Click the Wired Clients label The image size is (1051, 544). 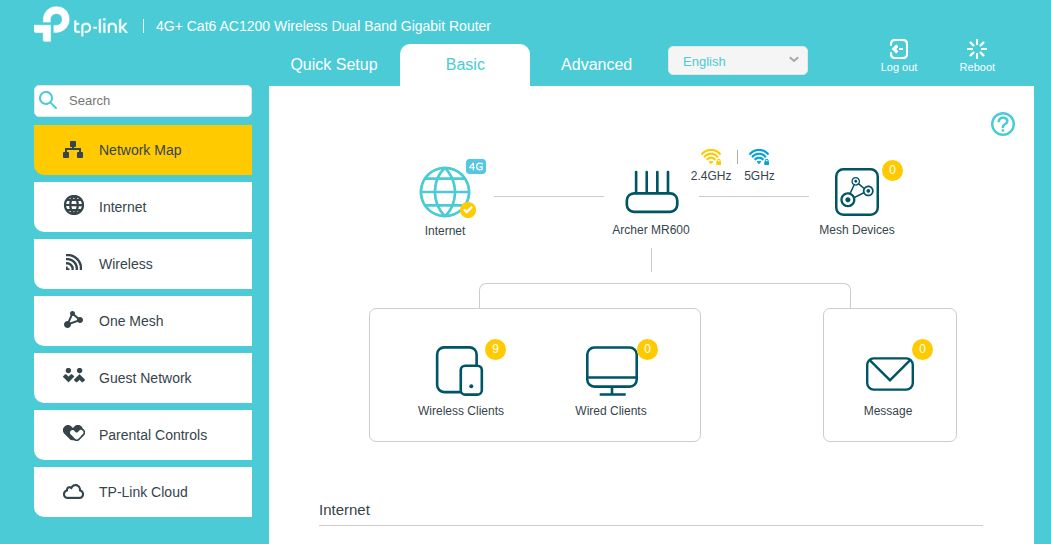pos(611,411)
